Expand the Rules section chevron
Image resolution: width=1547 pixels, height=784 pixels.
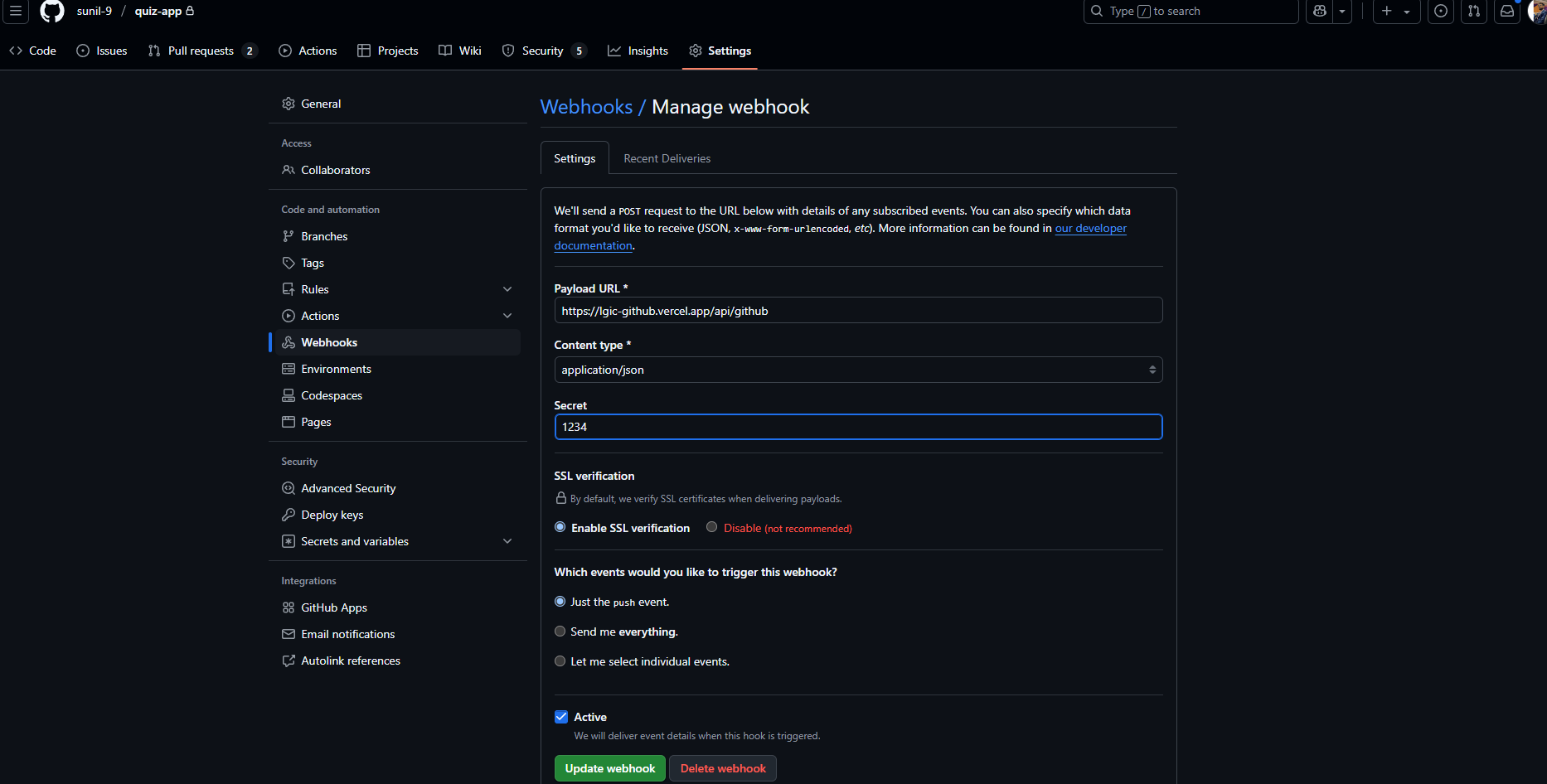point(507,289)
